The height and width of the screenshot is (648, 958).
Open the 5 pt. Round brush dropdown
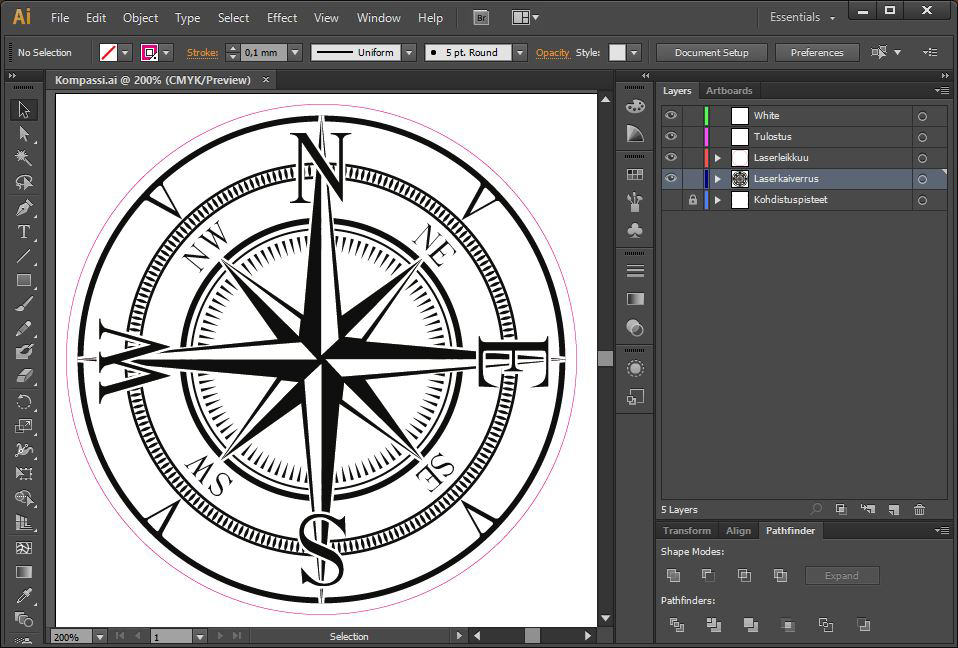pyautogui.click(x=519, y=53)
